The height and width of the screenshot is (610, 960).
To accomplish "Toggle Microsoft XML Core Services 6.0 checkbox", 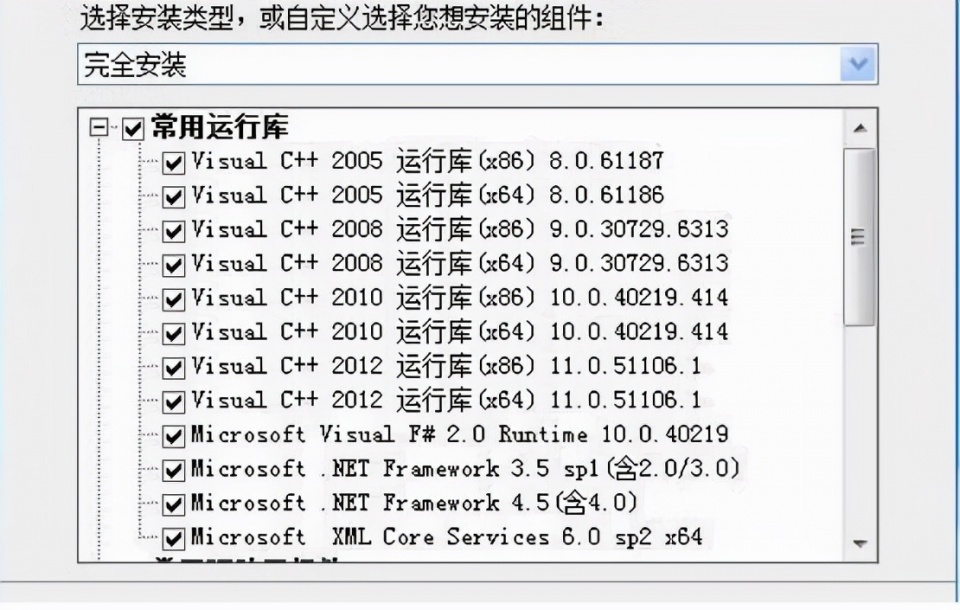I will (x=173, y=540).
